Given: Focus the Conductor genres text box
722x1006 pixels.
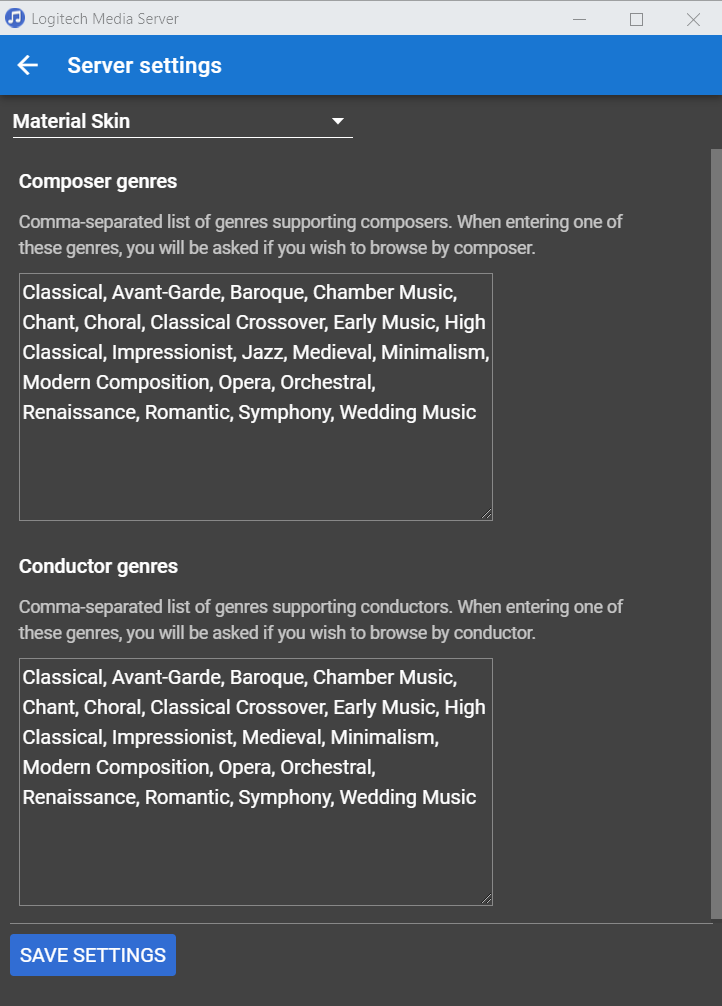Looking at the screenshot, I should (x=255, y=850).
